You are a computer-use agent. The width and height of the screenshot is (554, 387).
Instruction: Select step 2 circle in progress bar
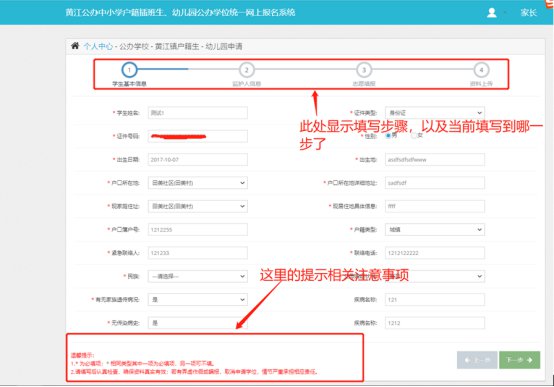click(247, 70)
